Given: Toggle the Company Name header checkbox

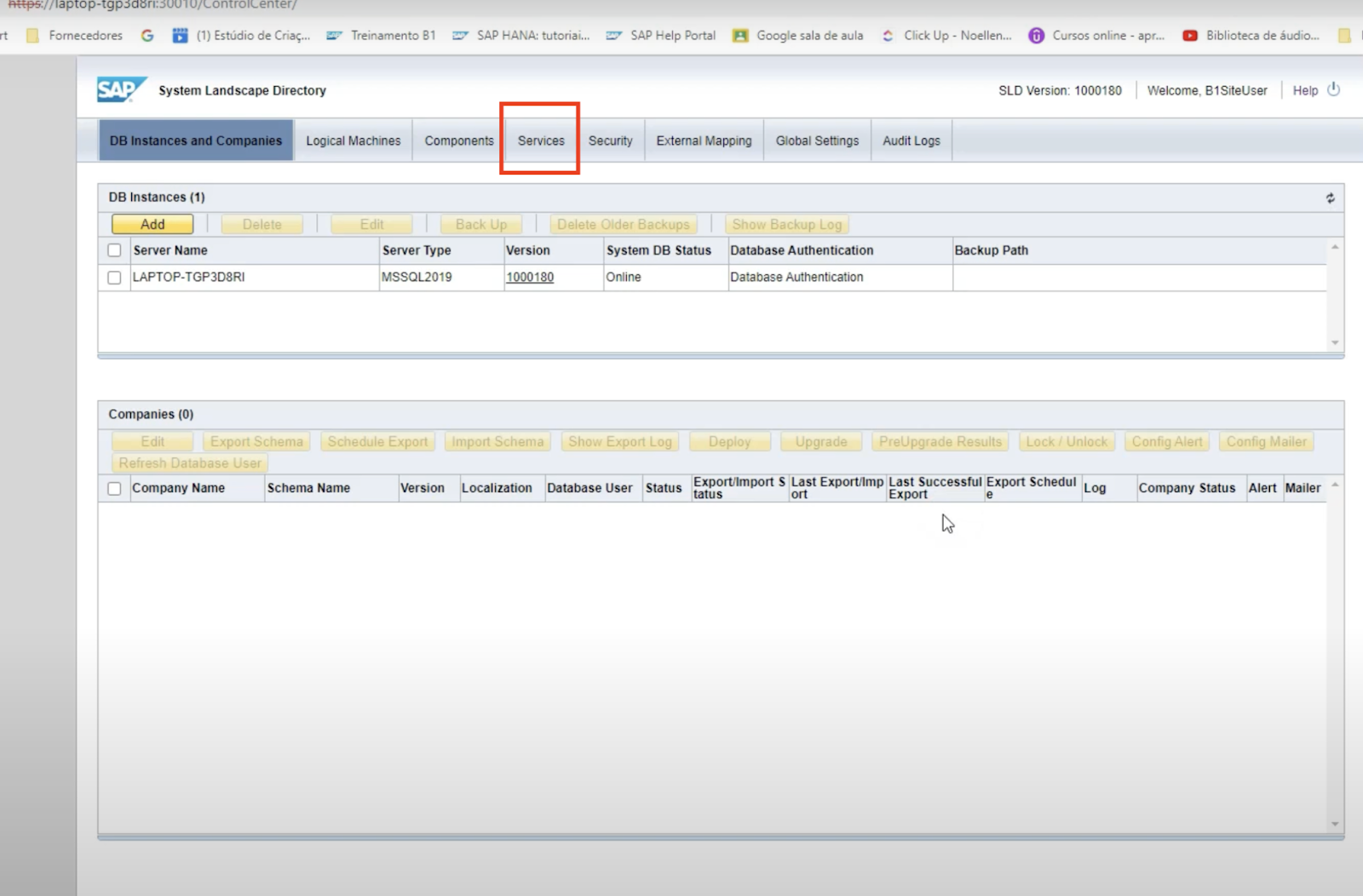Looking at the screenshot, I should pyautogui.click(x=114, y=489).
